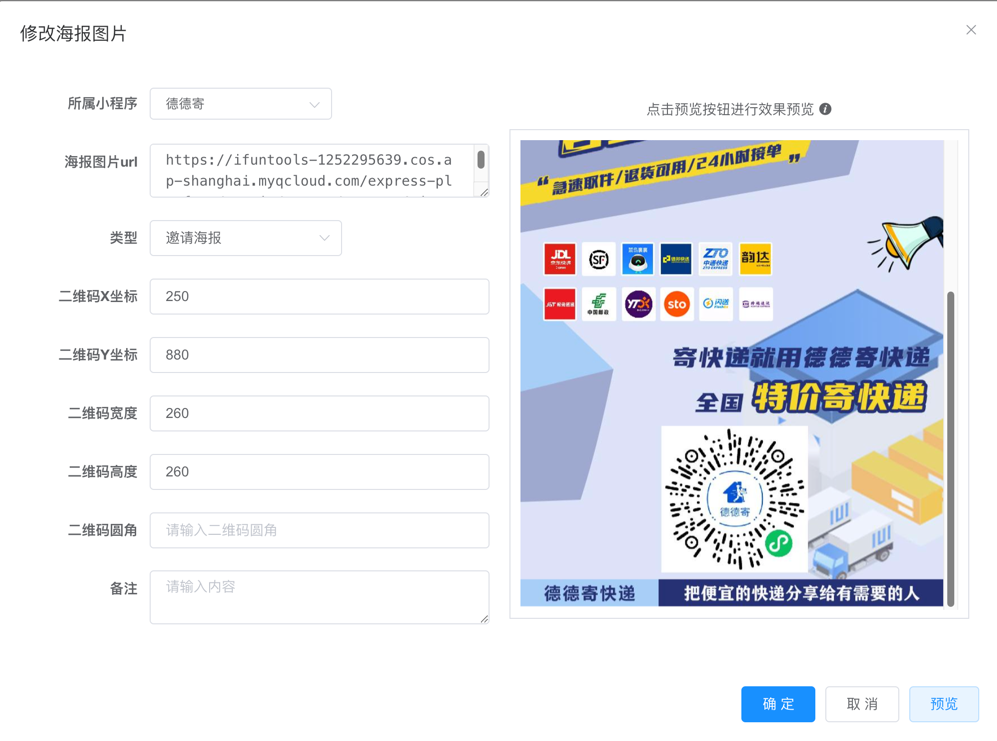
Task: Click the purple YTO logo in the poster
Action: coord(638,304)
